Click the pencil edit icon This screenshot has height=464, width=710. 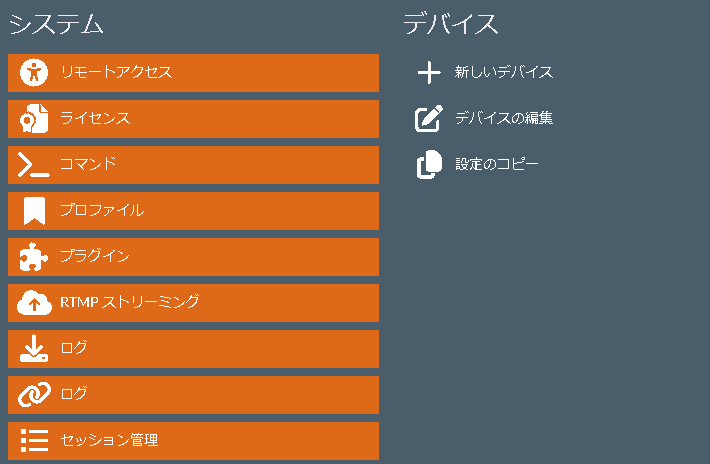[x=429, y=119]
